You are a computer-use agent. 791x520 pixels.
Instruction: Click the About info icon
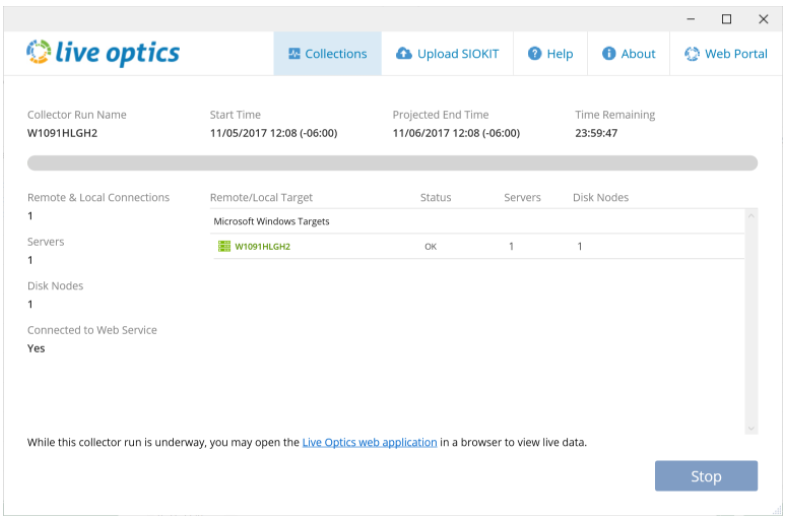609,53
